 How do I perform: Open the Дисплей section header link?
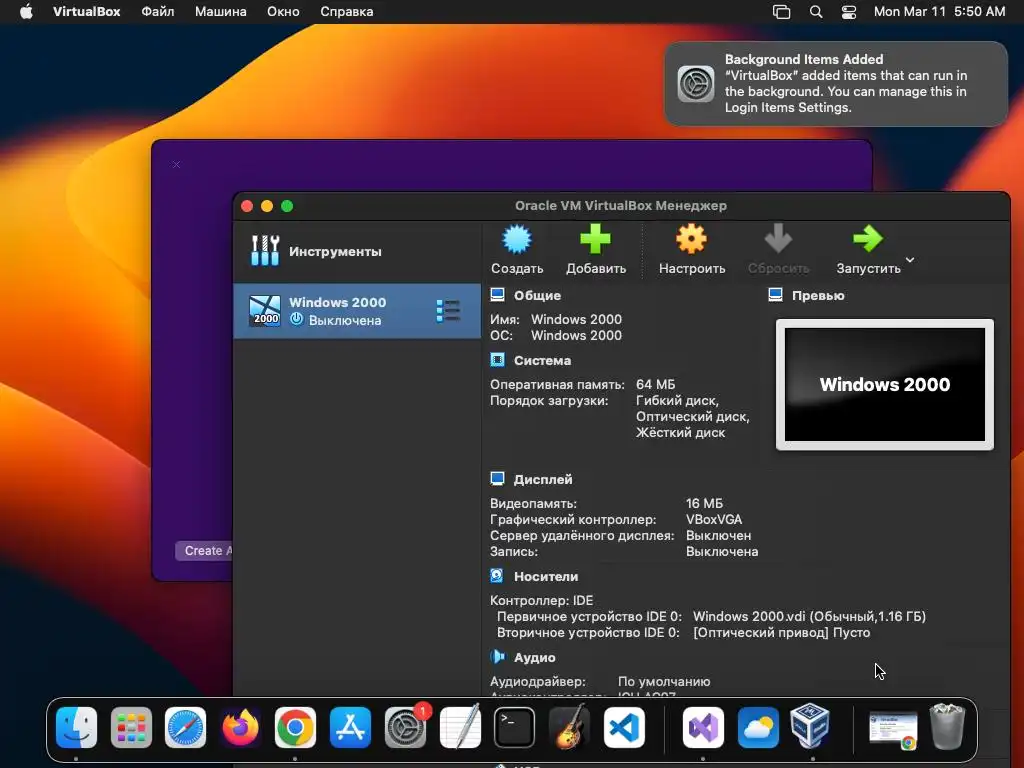543,479
